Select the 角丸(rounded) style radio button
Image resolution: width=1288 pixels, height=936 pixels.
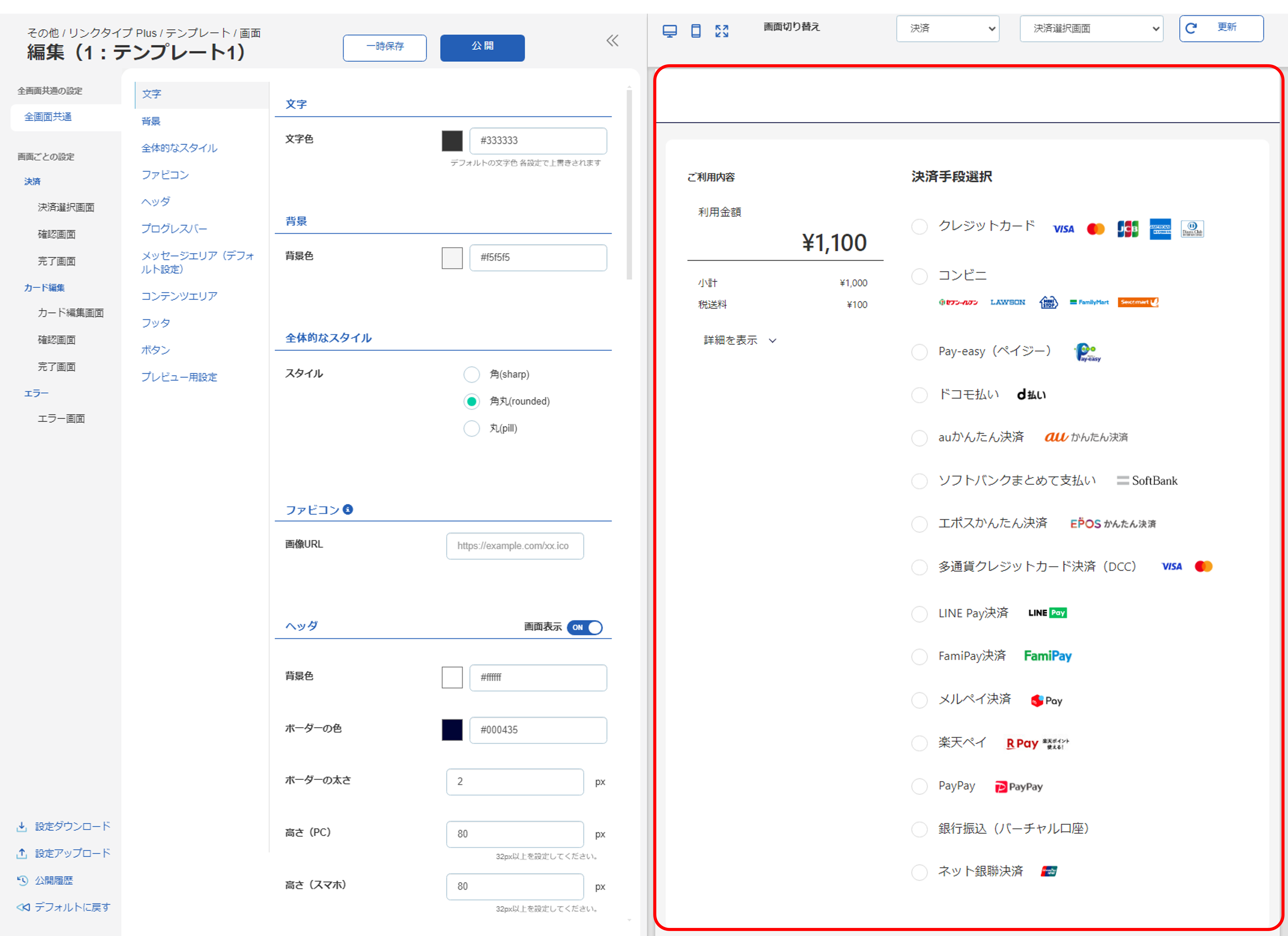[x=471, y=402]
